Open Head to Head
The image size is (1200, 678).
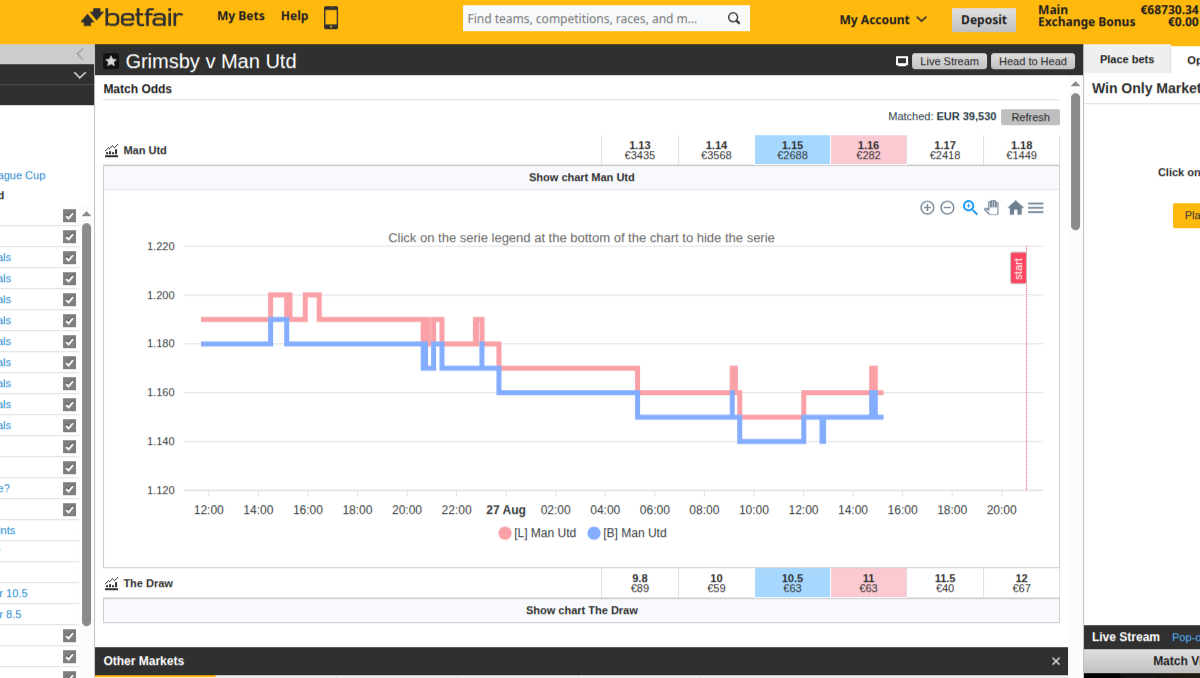(1033, 61)
